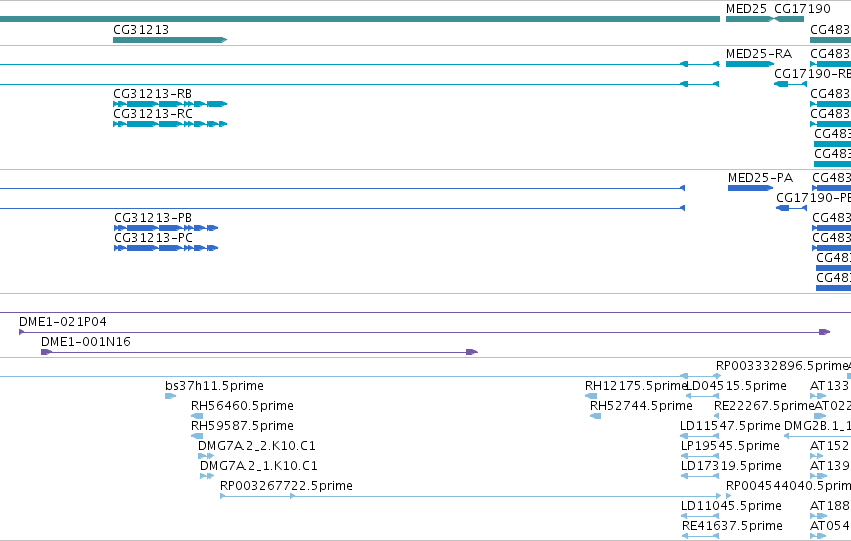Select the MED25 gene label

[x=746, y=9]
